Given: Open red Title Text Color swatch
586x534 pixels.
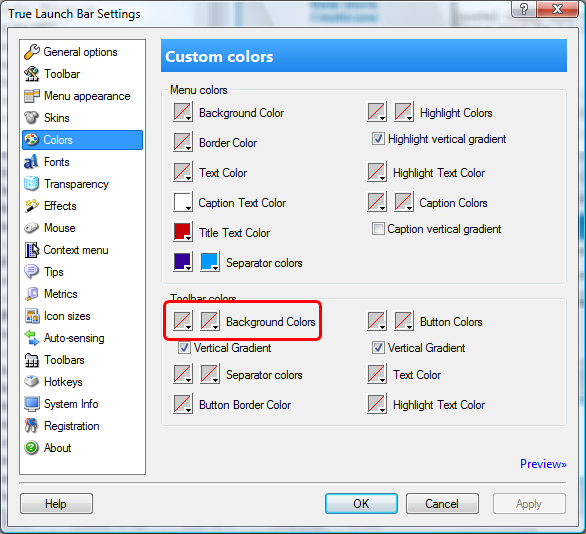Looking at the screenshot, I should [x=183, y=232].
